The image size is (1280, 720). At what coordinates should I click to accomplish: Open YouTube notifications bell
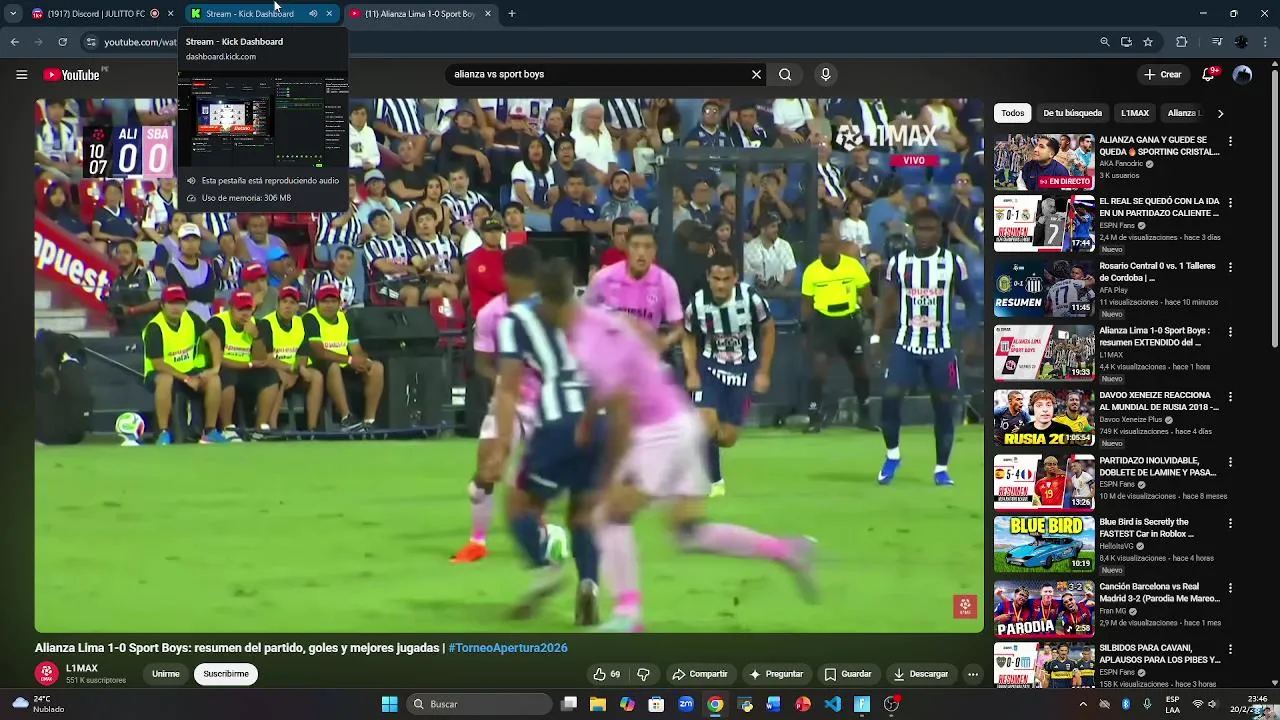1209,74
